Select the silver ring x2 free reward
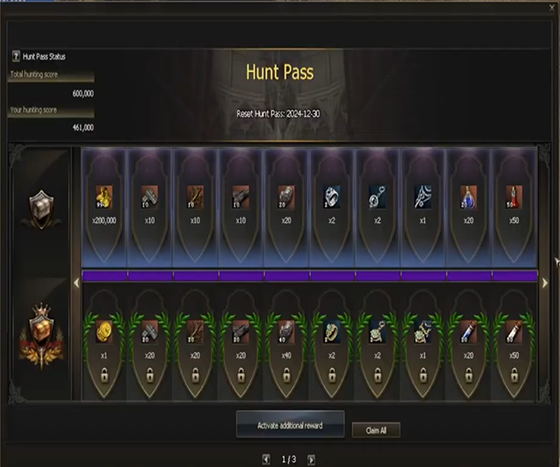Viewport: 560px width, 467px height. tap(332, 197)
